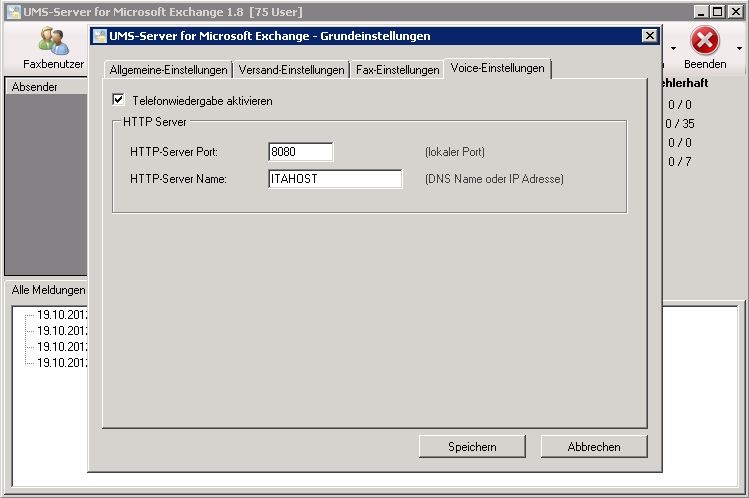749x498 pixels.
Task: Switch to Fax-Einstellungen tab
Action: click(397, 70)
